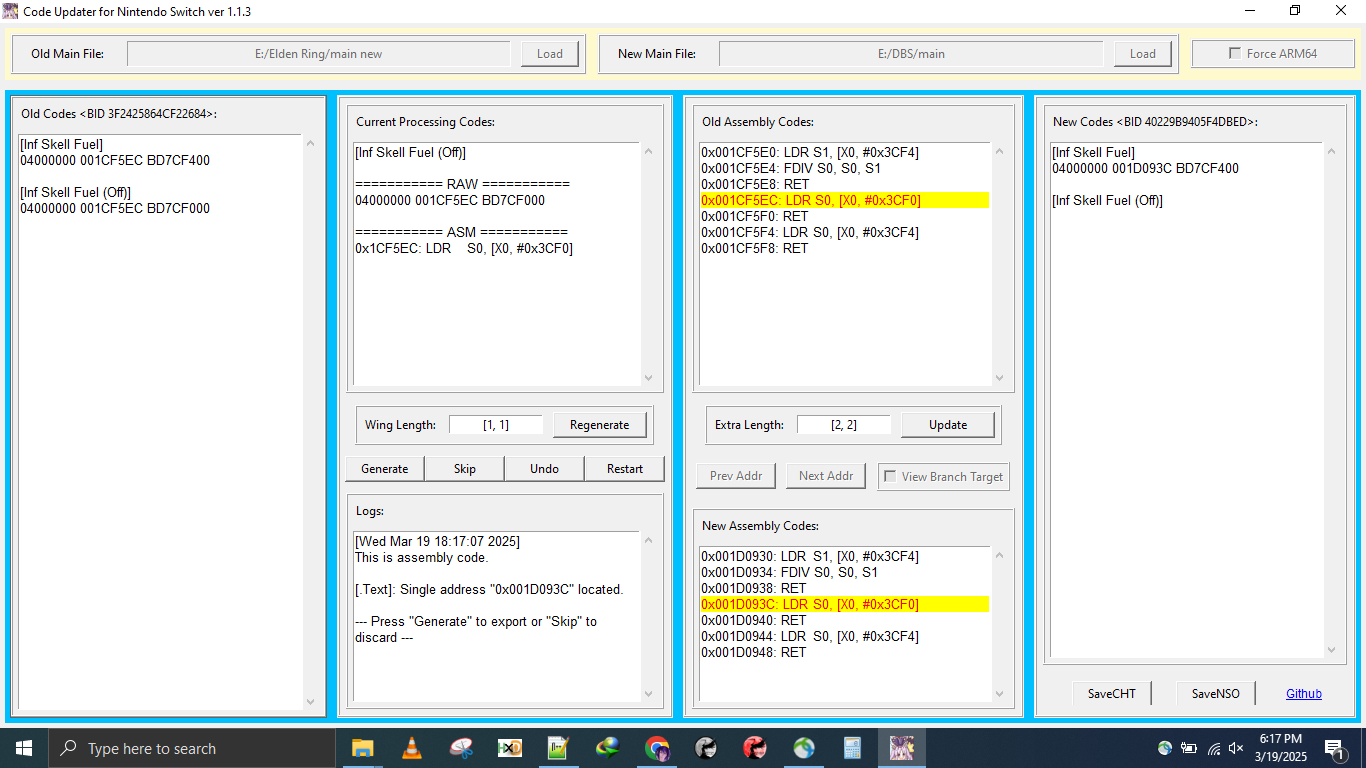This screenshot has width=1366, height=768.
Task: Select the Code Updater taskbar icon
Action: [901, 748]
